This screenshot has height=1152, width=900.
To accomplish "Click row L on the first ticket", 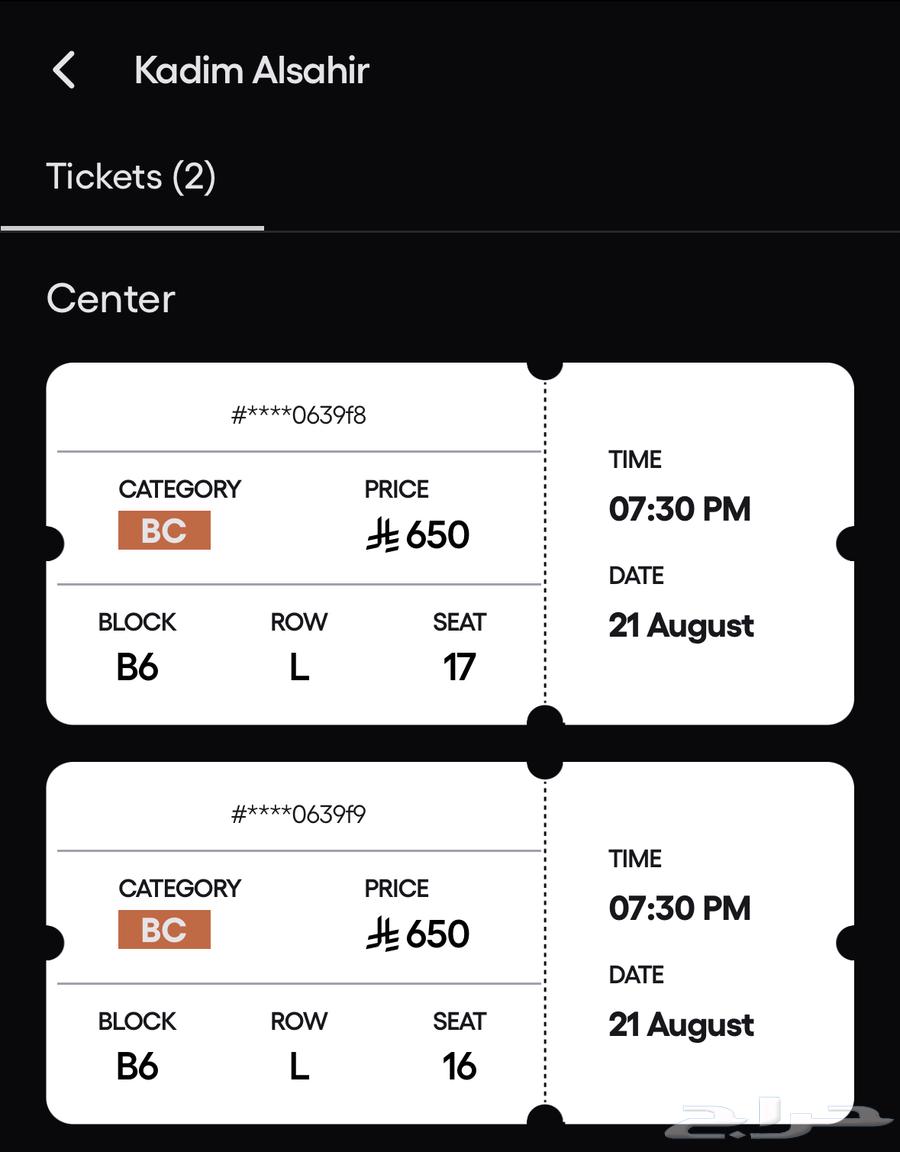I will click(x=298, y=667).
